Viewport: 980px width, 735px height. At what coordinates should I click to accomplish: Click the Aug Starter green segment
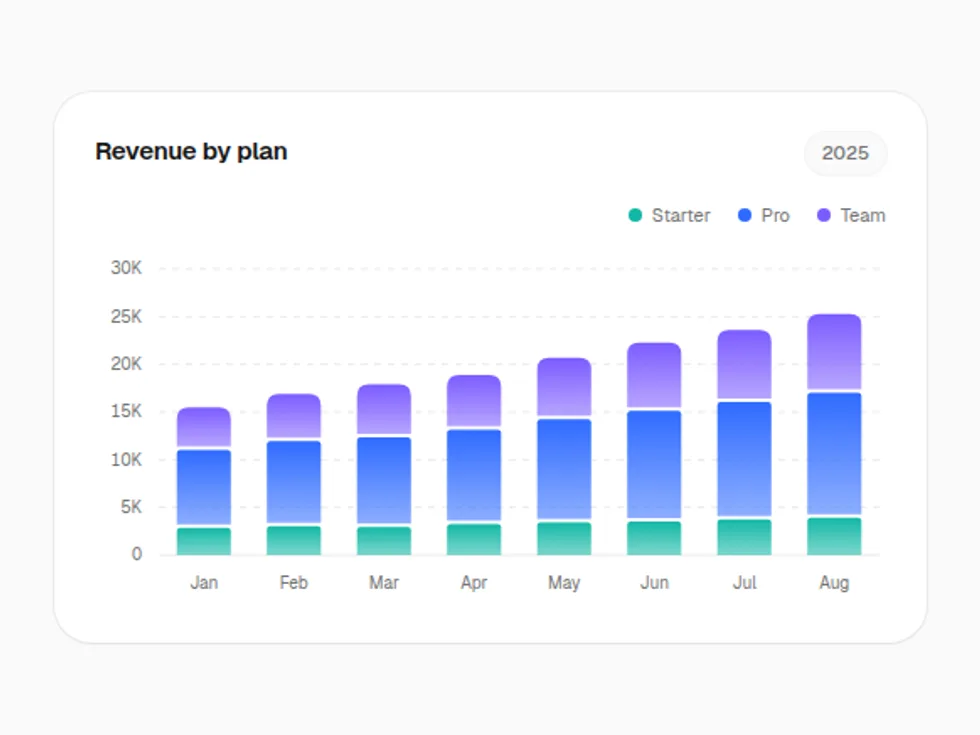tap(834, 536)
